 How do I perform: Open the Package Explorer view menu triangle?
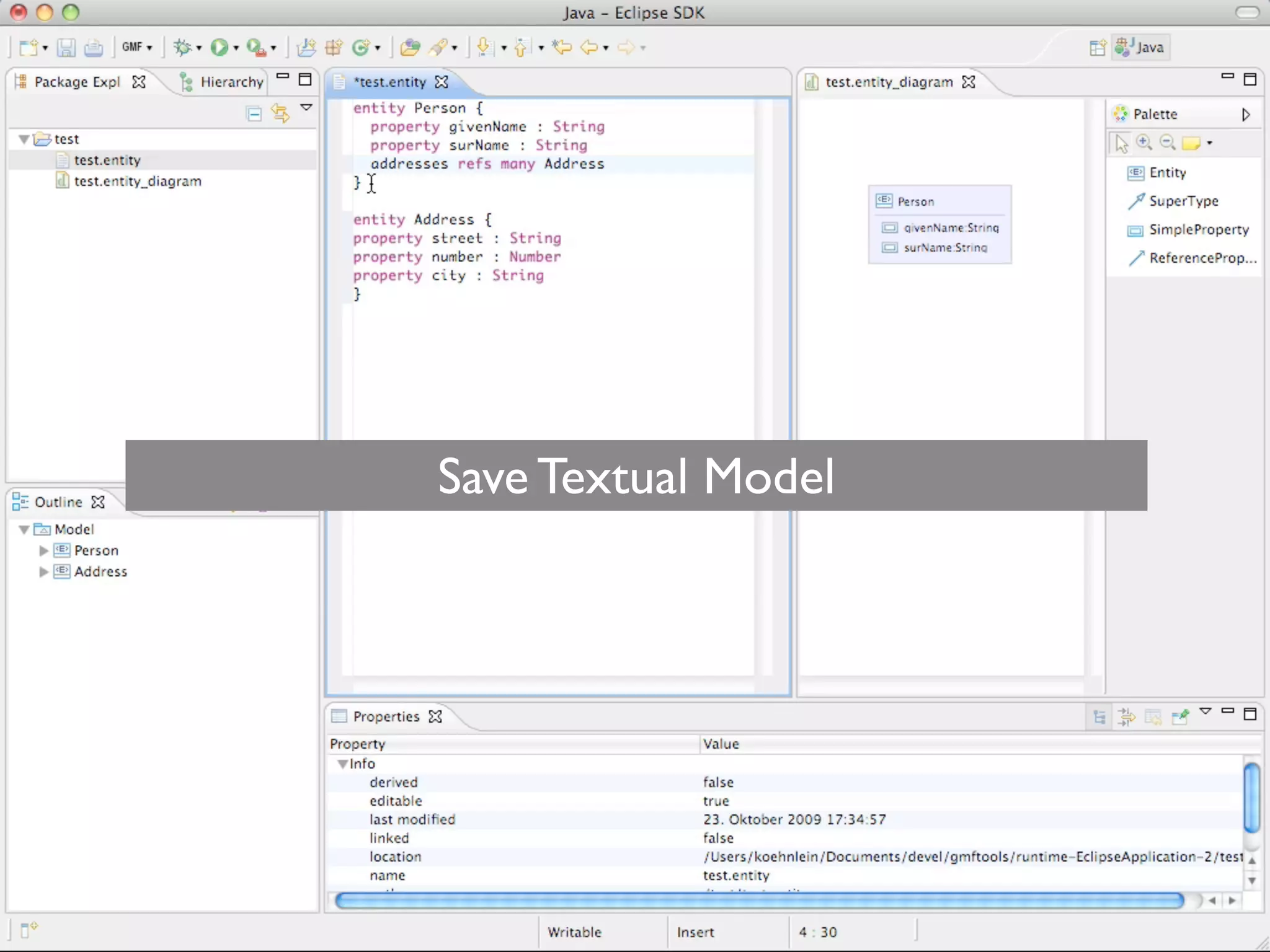(x=306, y=107)
